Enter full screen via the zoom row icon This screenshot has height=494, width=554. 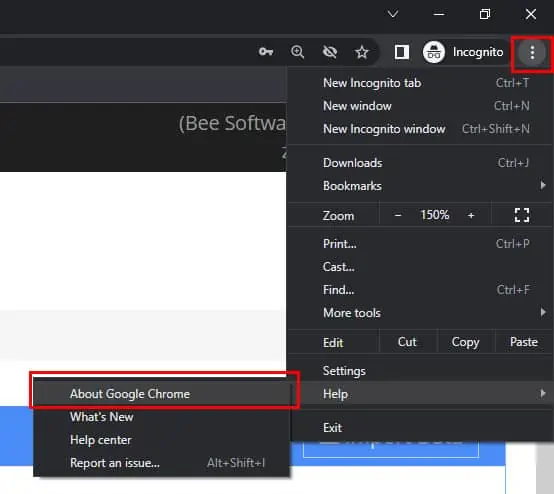522,215
